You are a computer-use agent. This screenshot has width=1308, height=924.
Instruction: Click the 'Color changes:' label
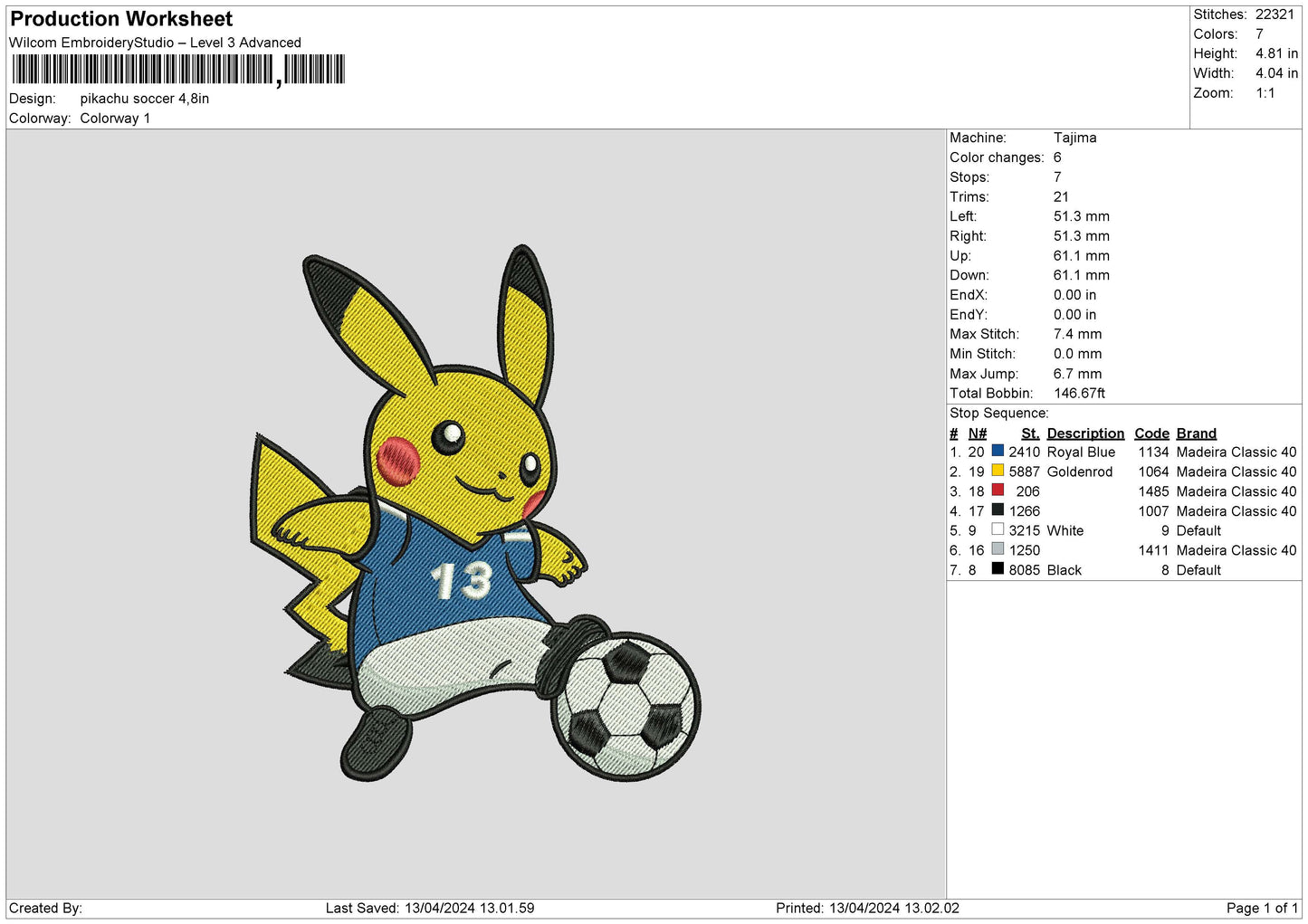(x=997, y=157)
